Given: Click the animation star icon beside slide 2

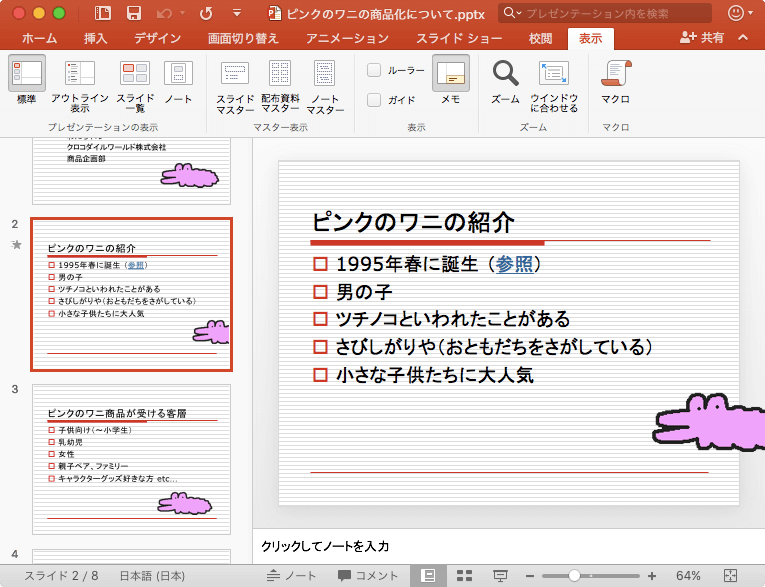Looking at the screenshot, I should point(16,244).
